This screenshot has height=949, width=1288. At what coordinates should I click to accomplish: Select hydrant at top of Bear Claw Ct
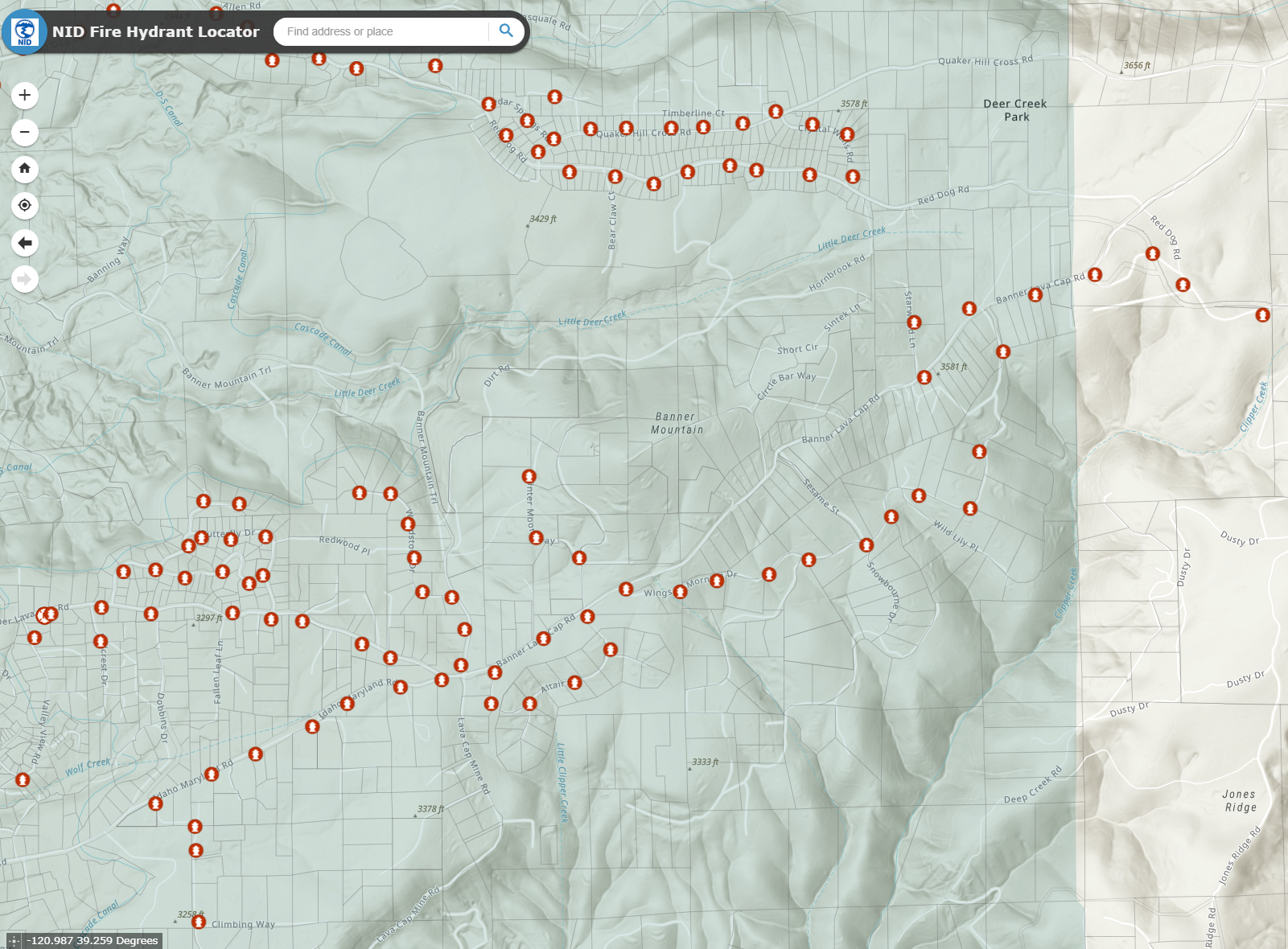[x=615, y=176]
